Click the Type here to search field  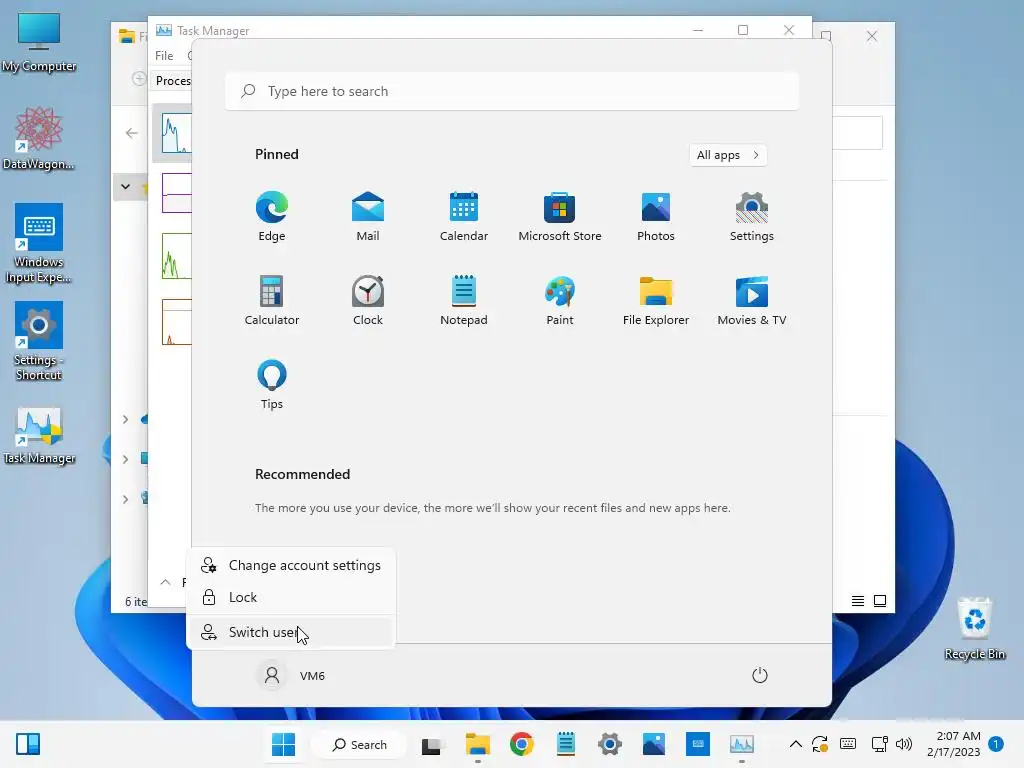512,91
